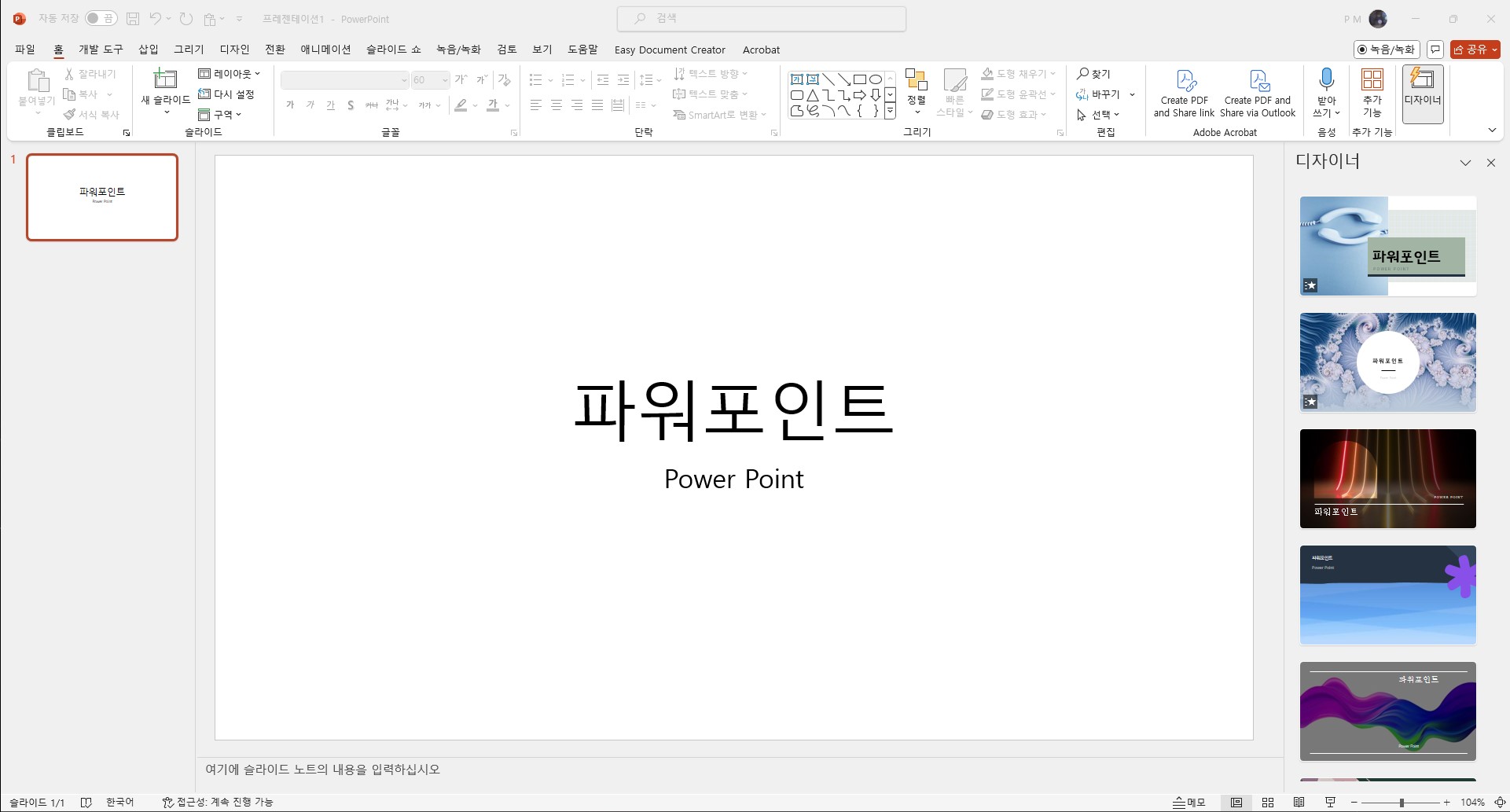Click 메모 (Notes) in status bar
1510x812 pixels.
tap(1189, 803)
